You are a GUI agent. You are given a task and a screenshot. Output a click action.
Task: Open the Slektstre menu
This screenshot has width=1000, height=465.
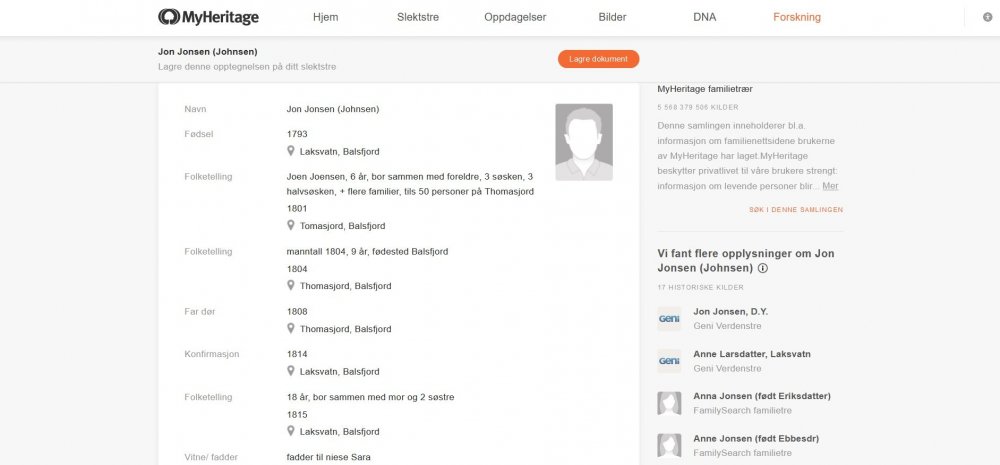click(x=418, y=17)
